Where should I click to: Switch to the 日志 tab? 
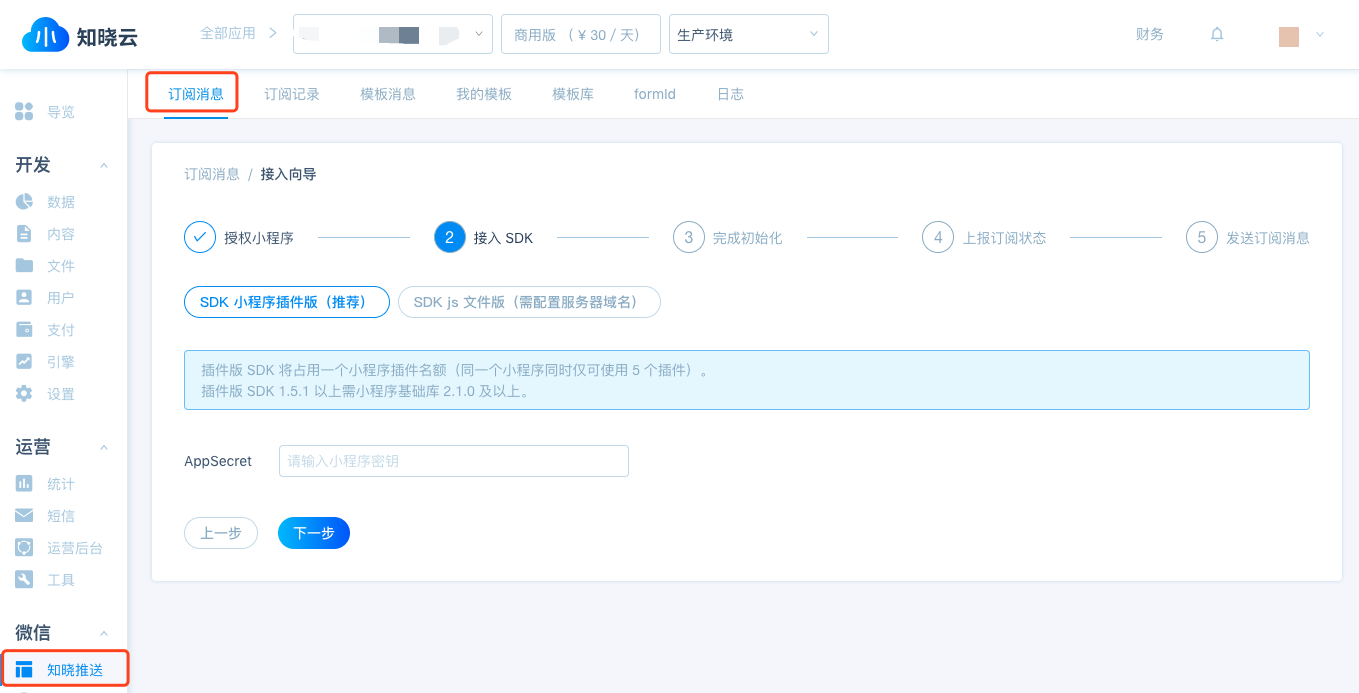click(x=730, y=94)
